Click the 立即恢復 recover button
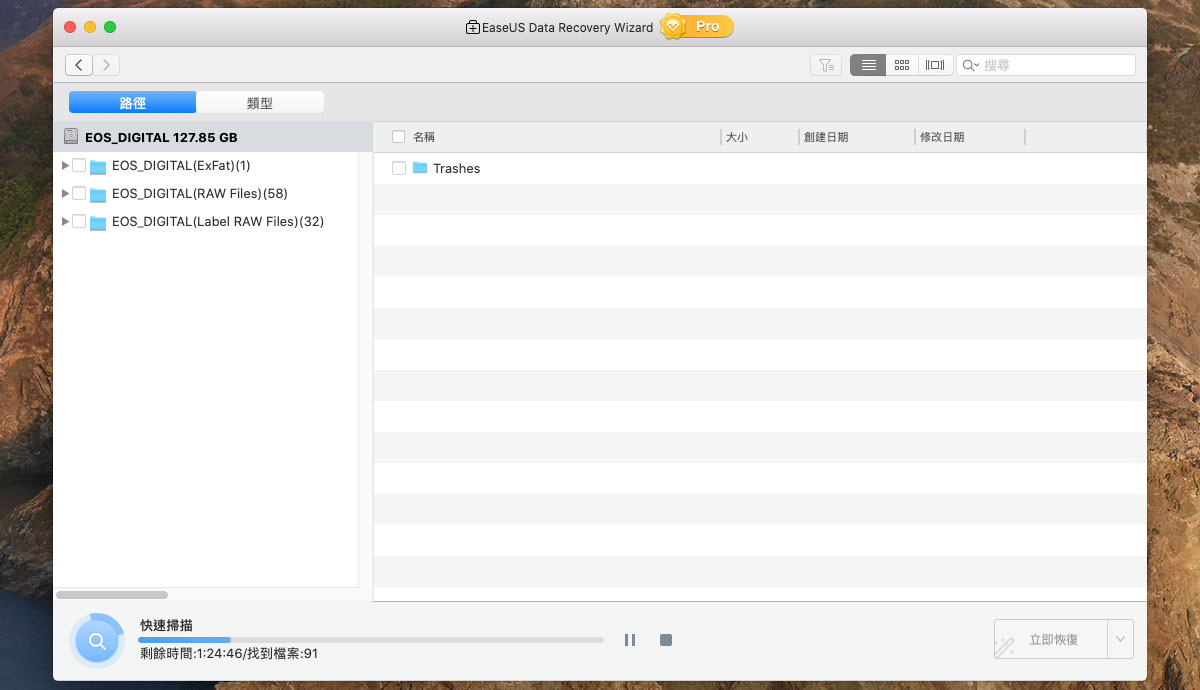Screen dimensions: 1200x690 pos(1051,639)
